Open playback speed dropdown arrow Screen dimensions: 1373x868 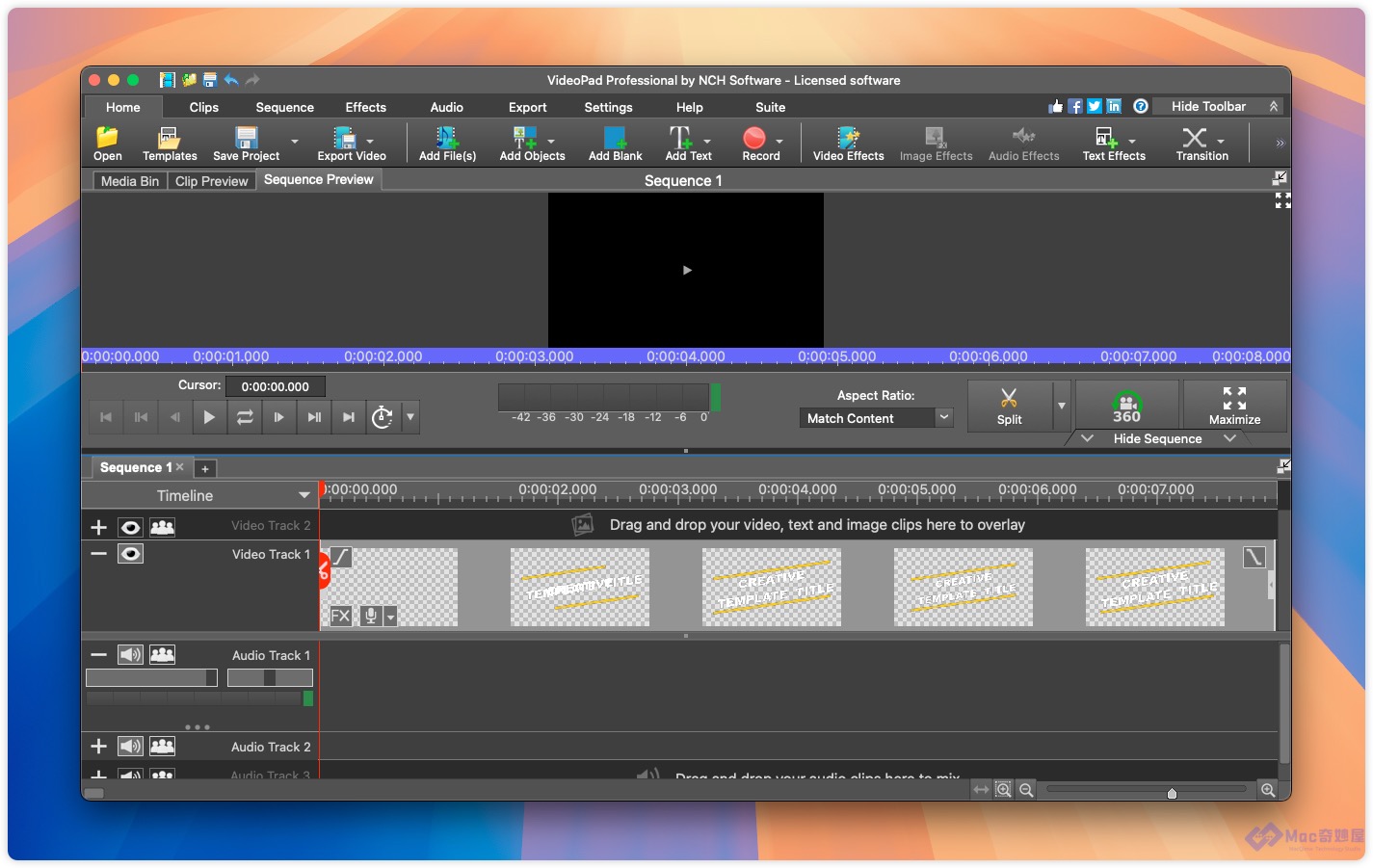pyautogui.click(x=410, y=417)
